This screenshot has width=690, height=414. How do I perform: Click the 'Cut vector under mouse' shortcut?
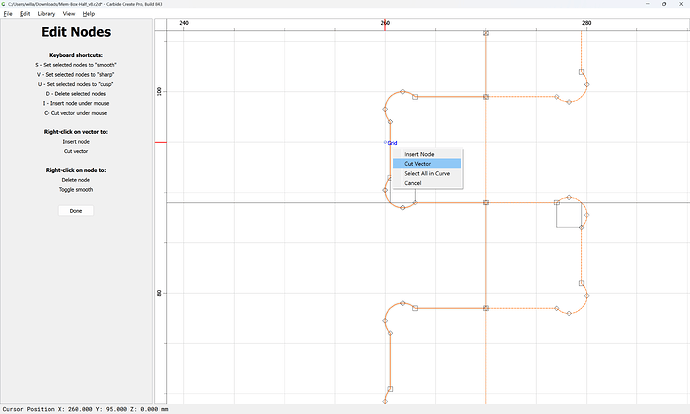(x=76, y=113)
